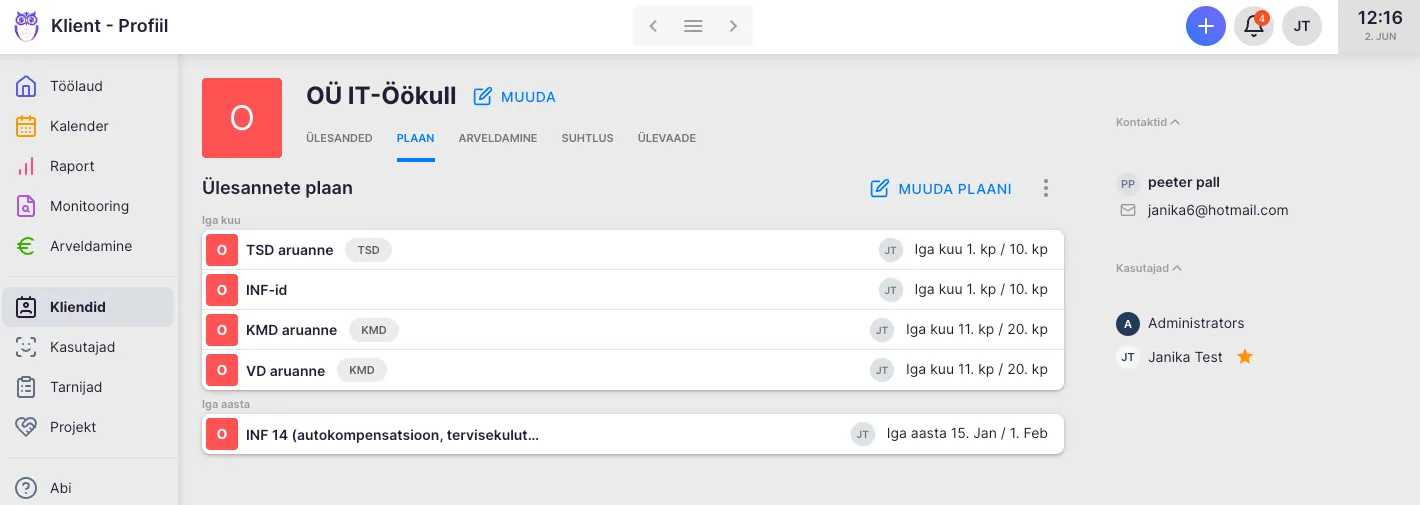Click the blue plus add button

(x=1205, y=26)
